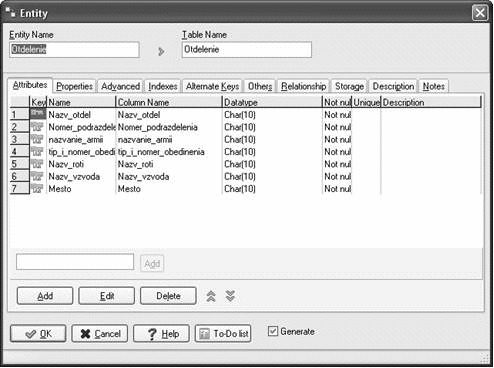494x368 pixels.
Task: Click the attribute icon in tip_i_nomer_obedinenia row
Action: (x=37, y=151)
